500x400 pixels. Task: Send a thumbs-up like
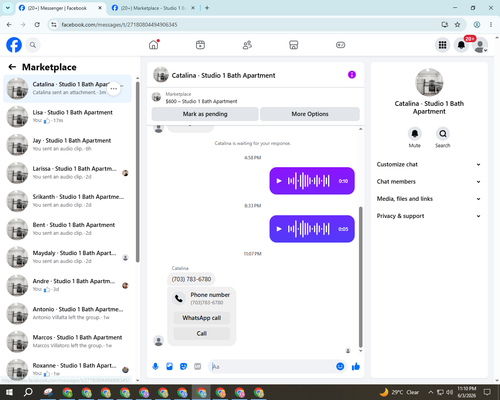(356, 367)
